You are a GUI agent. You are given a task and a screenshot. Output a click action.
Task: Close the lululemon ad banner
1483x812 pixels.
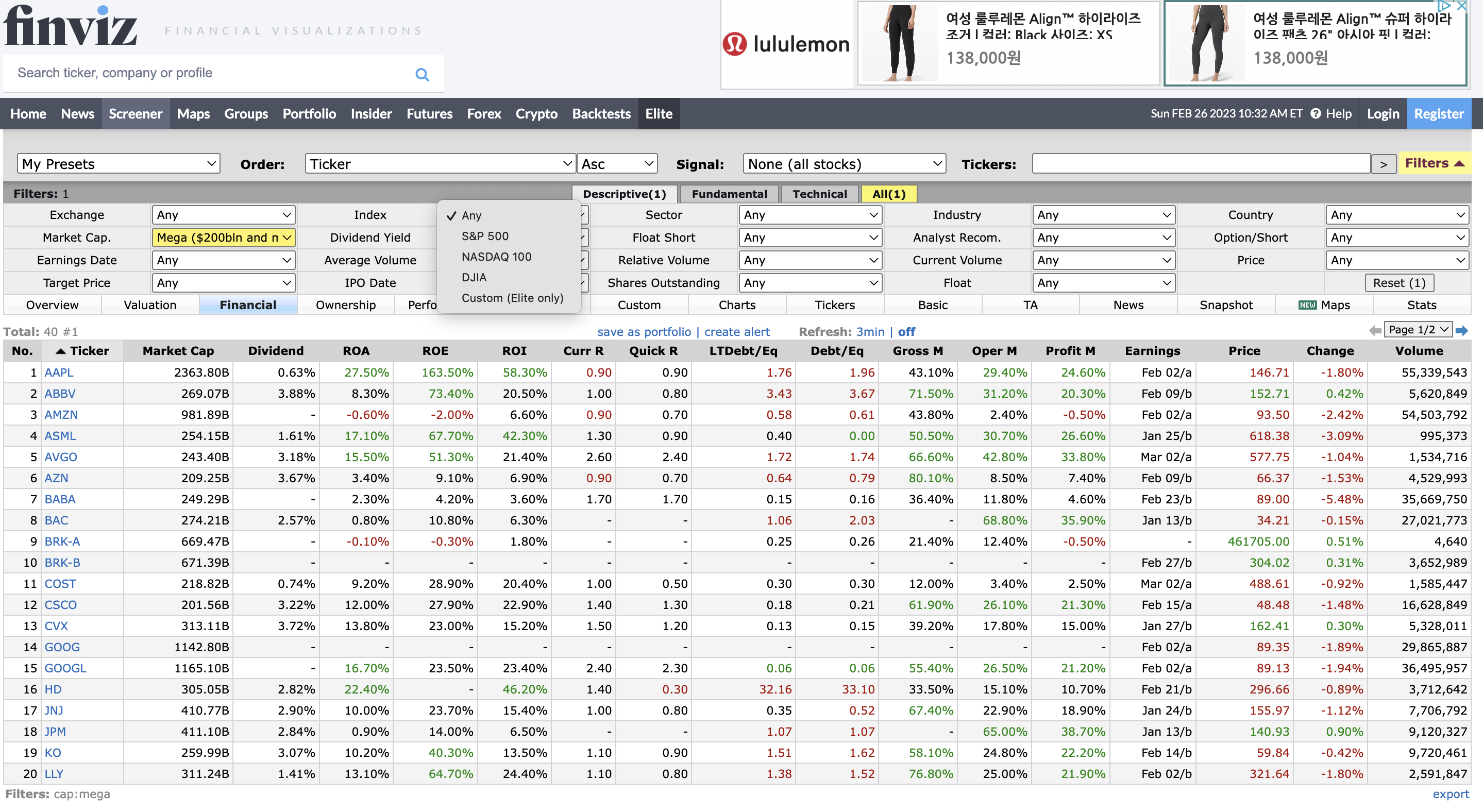click(x=1461, y=6)
